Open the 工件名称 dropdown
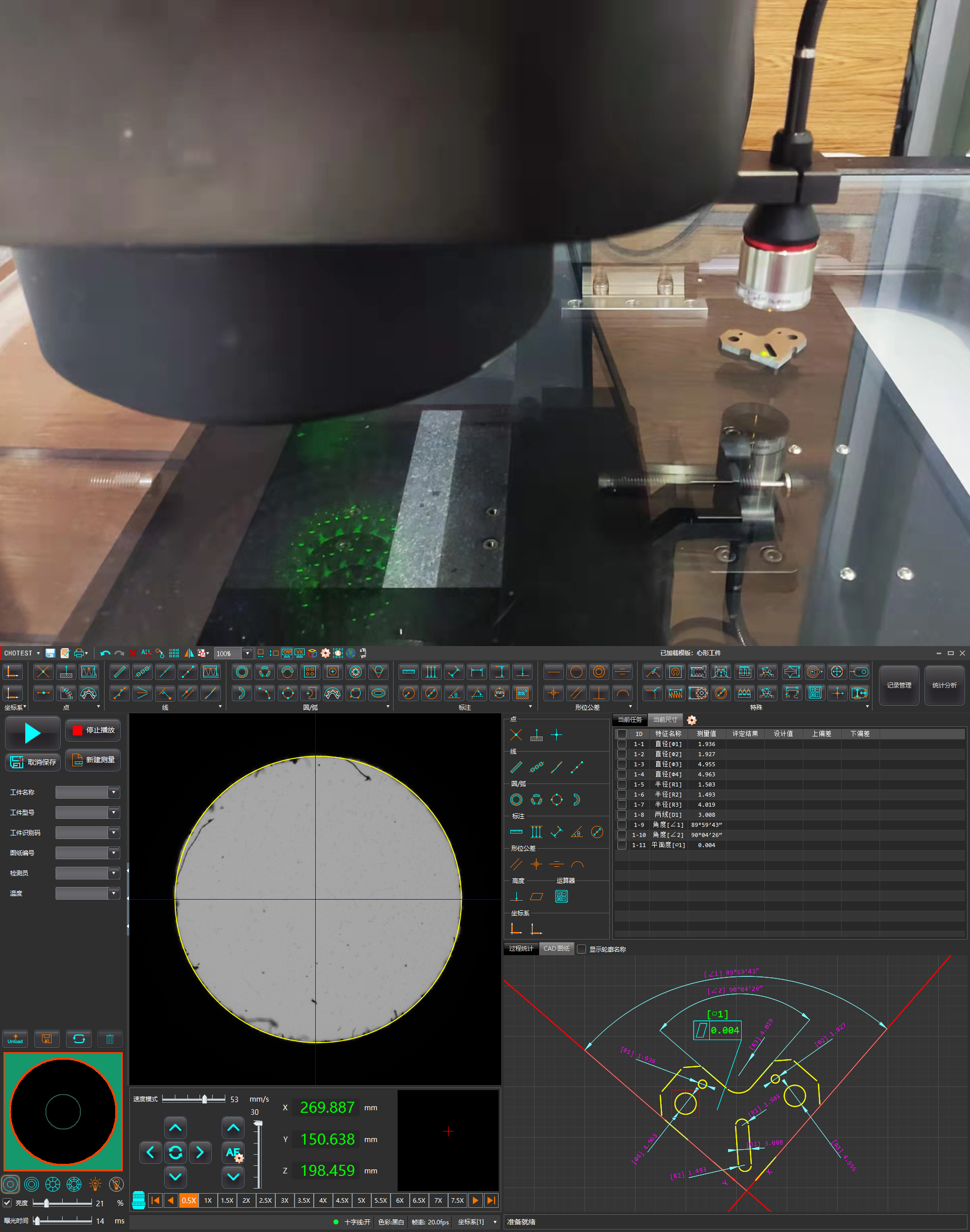Screen dimensions: 970x1232 [114, 792]
